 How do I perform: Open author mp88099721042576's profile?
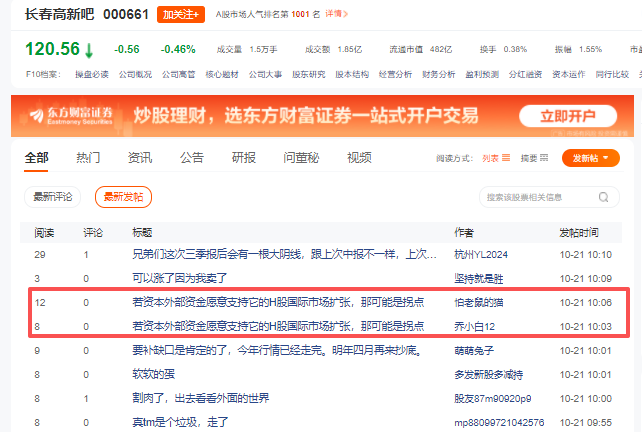click(499, 423)
